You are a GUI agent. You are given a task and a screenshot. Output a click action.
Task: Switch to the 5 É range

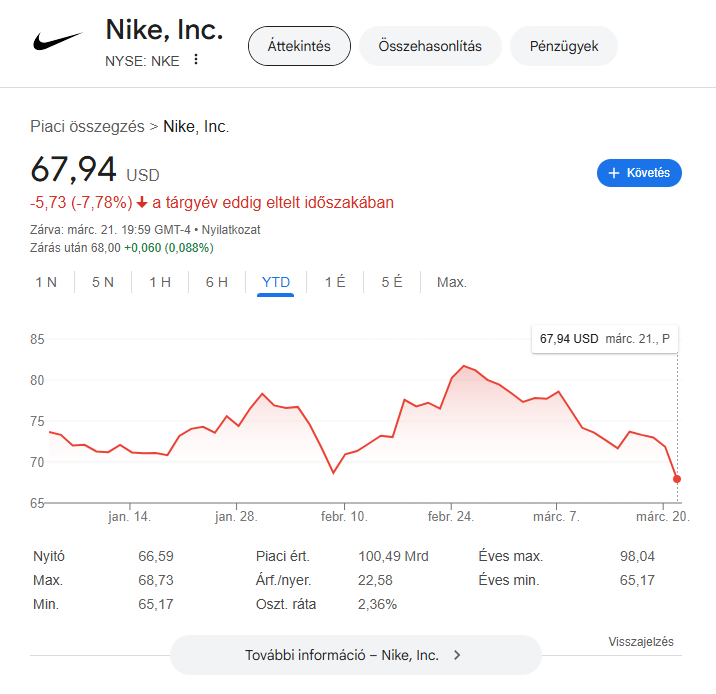[x=392, y=282]
